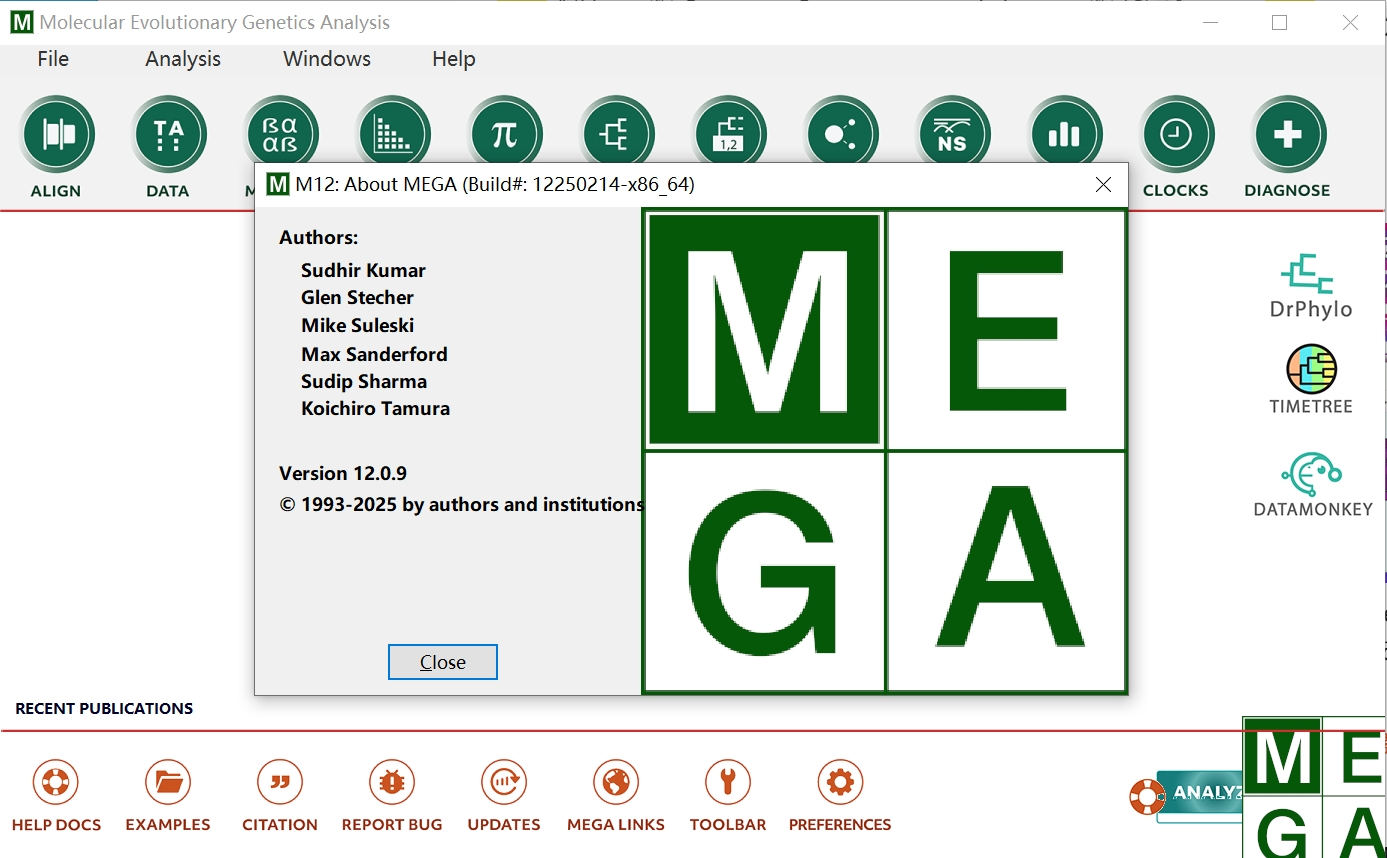Open the Windows menu
Image resolution: width=1387 pixels, height=858 pixels.
coord(327,59)
